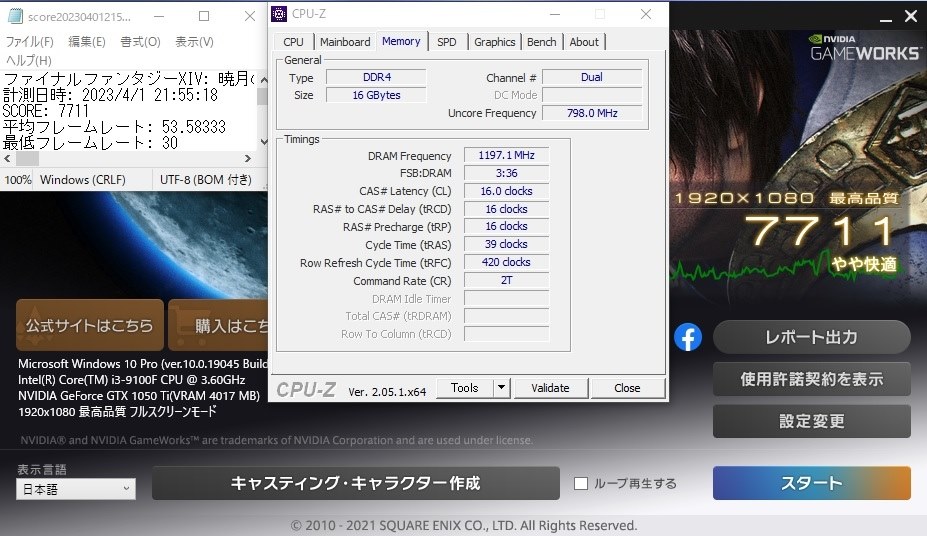Maximize the Notepad window
Screen dimensions: 927x536
[204, 16]
